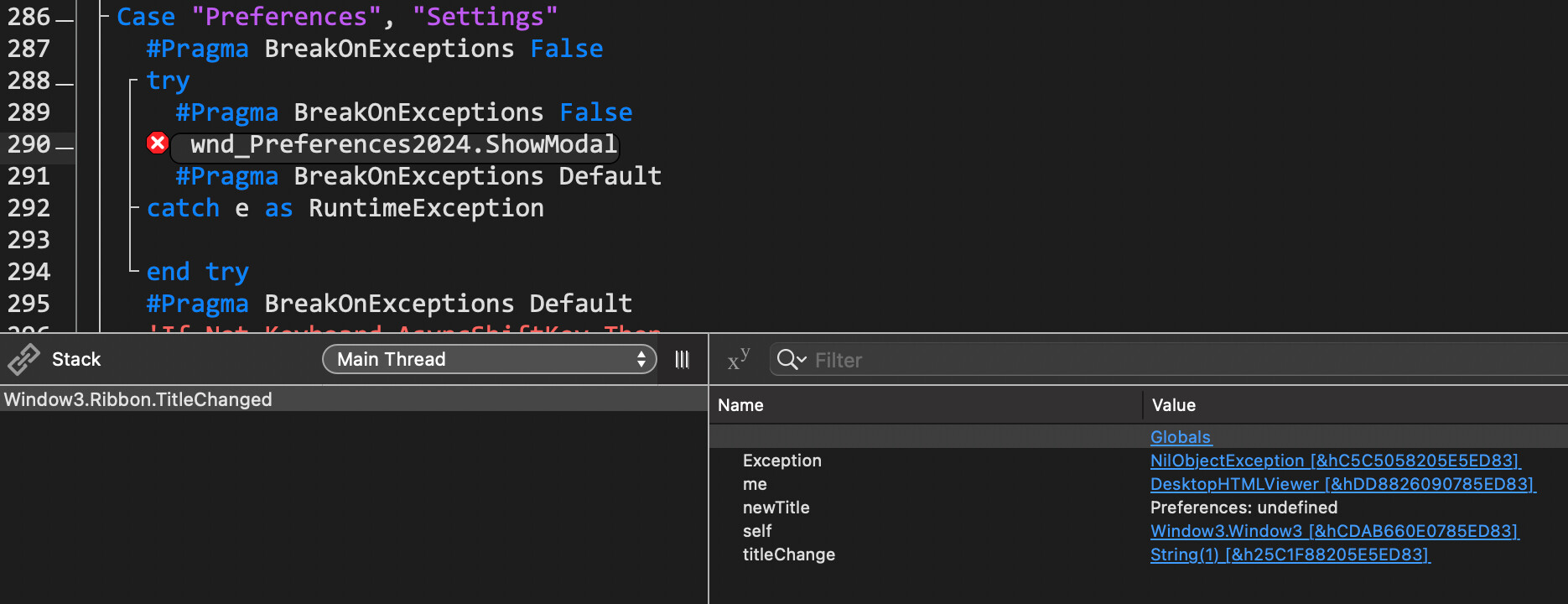Click the wnd_Preferences2024.ShowModal code line
1568x604 pixels.
(403, 145)
